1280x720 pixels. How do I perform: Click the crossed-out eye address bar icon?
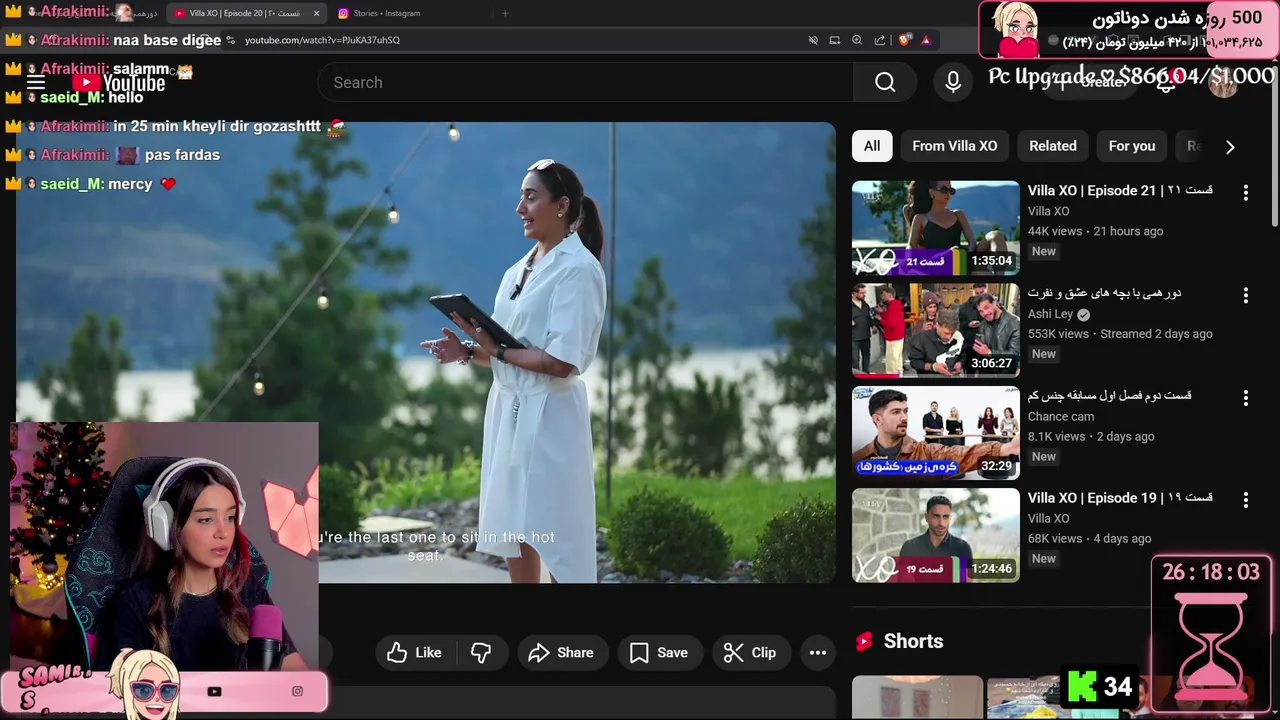(813, 40)
